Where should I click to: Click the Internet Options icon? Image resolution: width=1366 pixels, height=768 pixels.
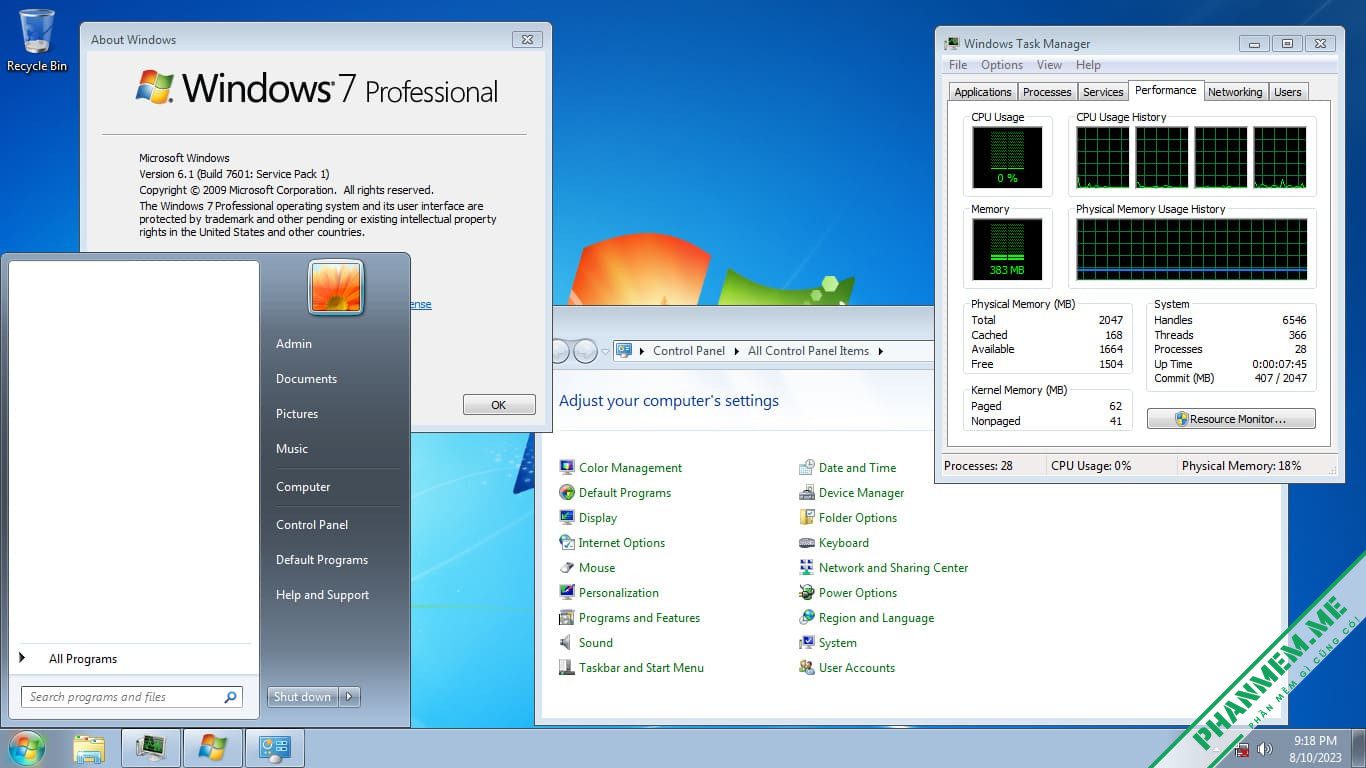click(567, 543)
